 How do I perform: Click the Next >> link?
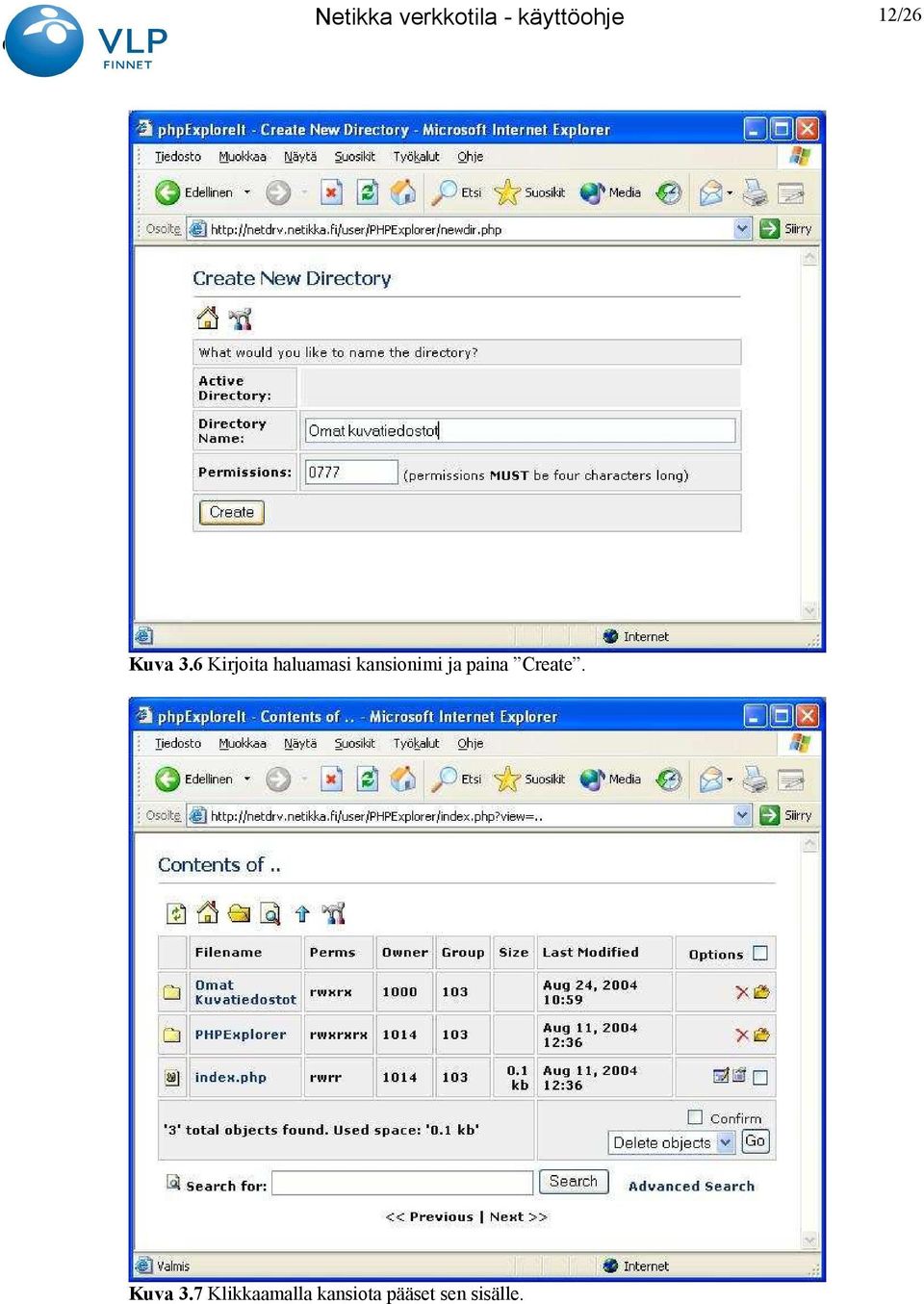(x=519, y=1216)
